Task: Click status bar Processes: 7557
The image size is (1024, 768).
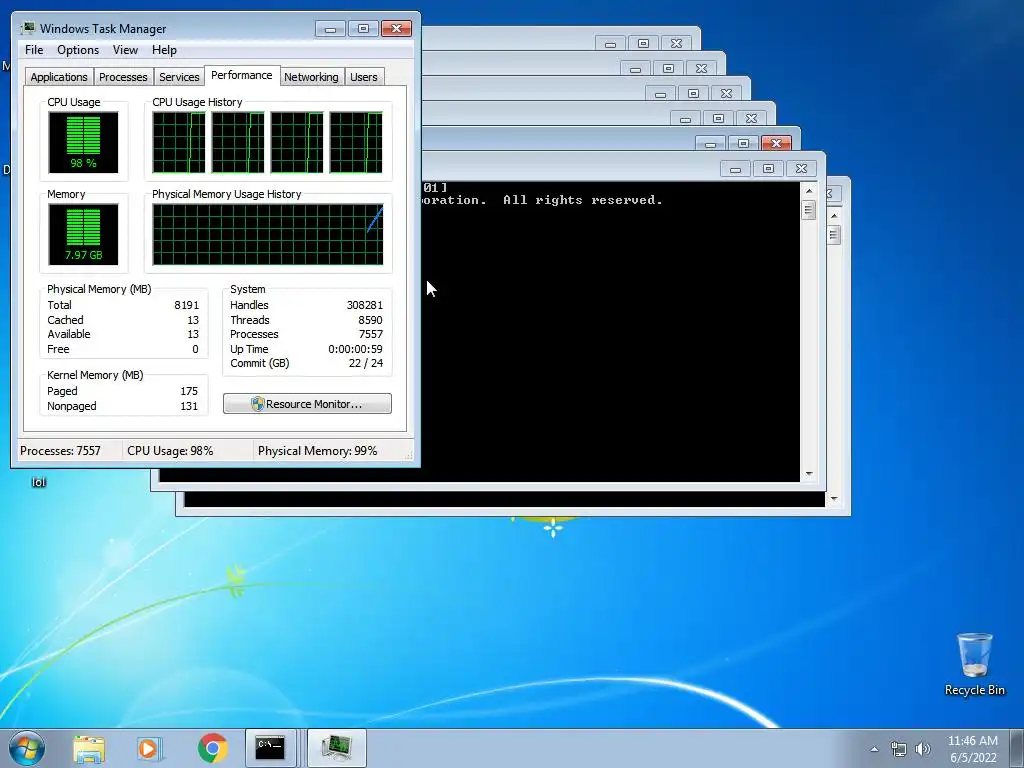Action: (60, 451)
